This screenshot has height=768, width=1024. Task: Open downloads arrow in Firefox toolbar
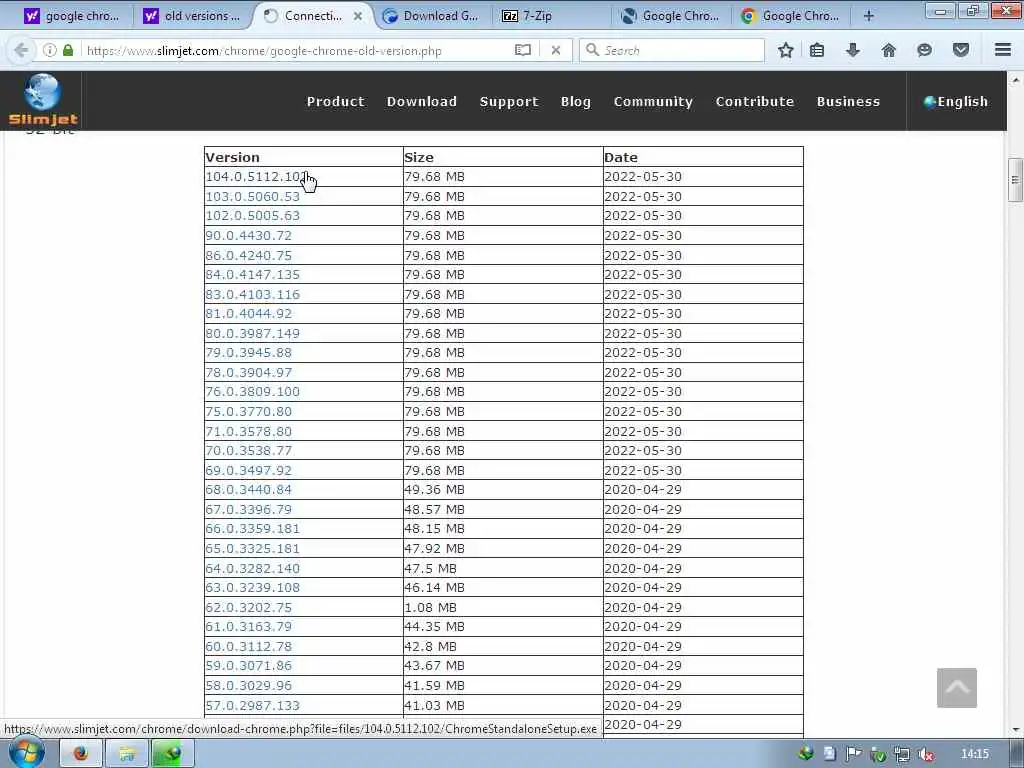pos(853,50)
